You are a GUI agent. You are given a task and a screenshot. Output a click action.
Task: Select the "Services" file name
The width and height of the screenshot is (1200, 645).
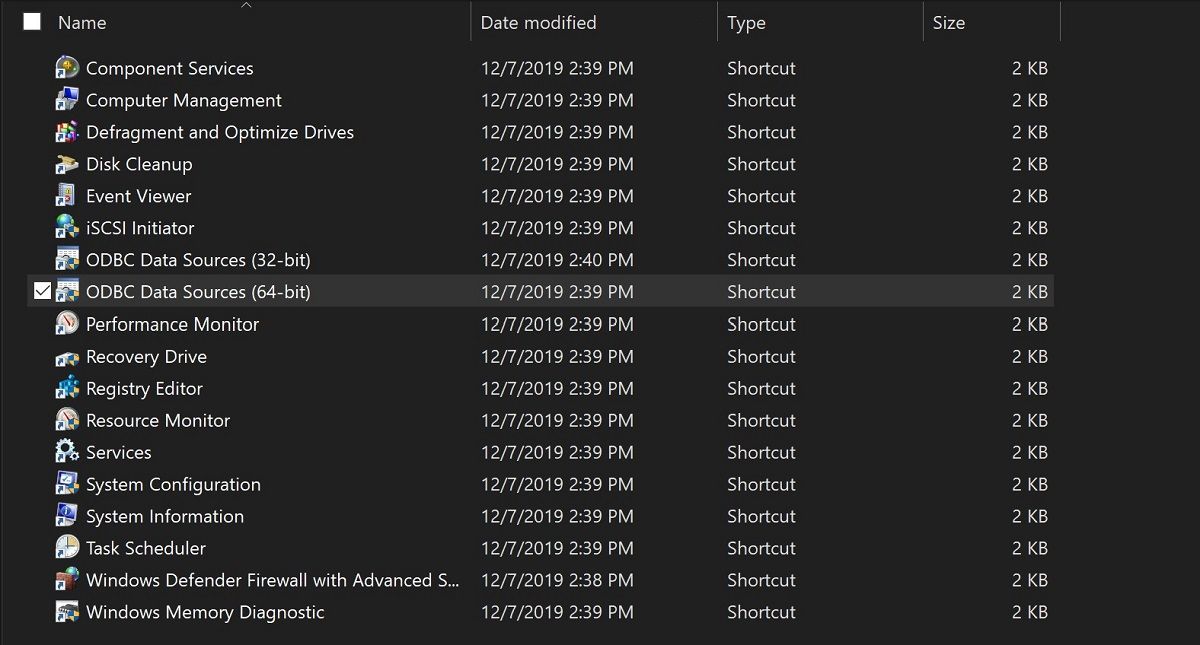tap(119, 452)
